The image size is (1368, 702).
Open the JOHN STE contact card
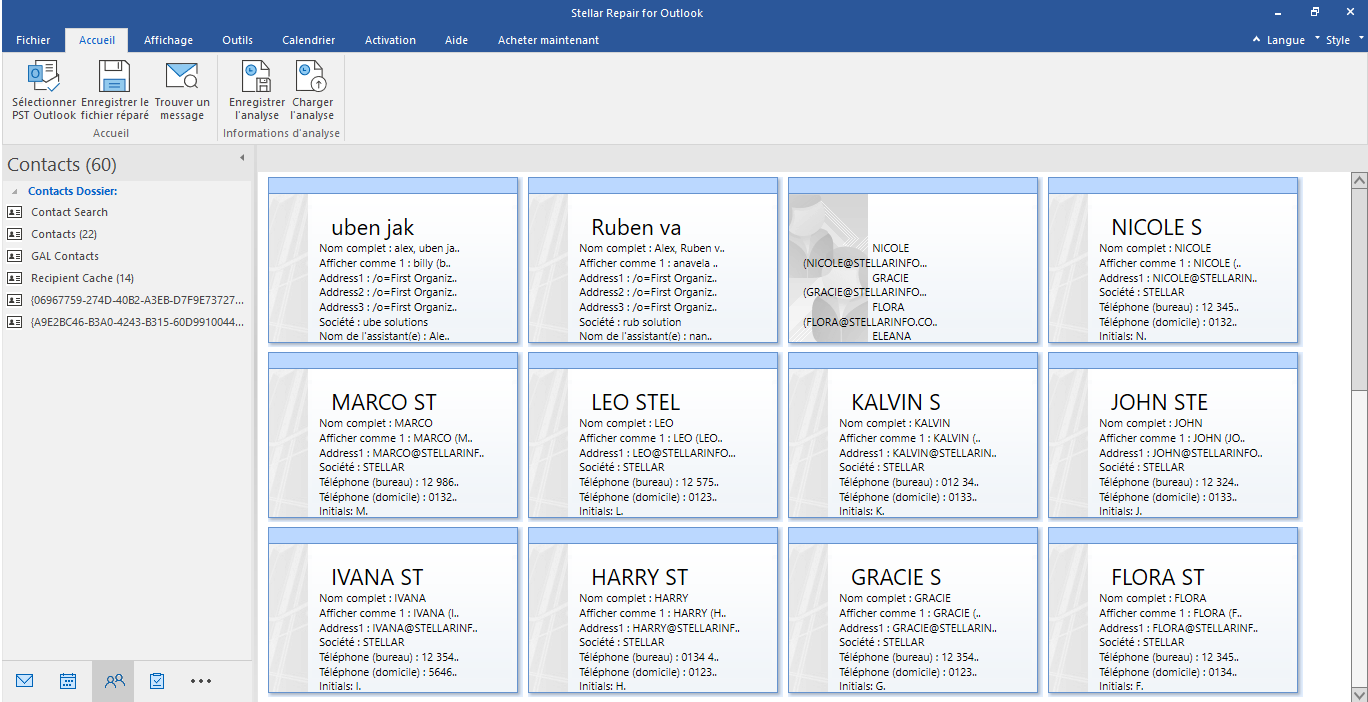point(1173,435)
